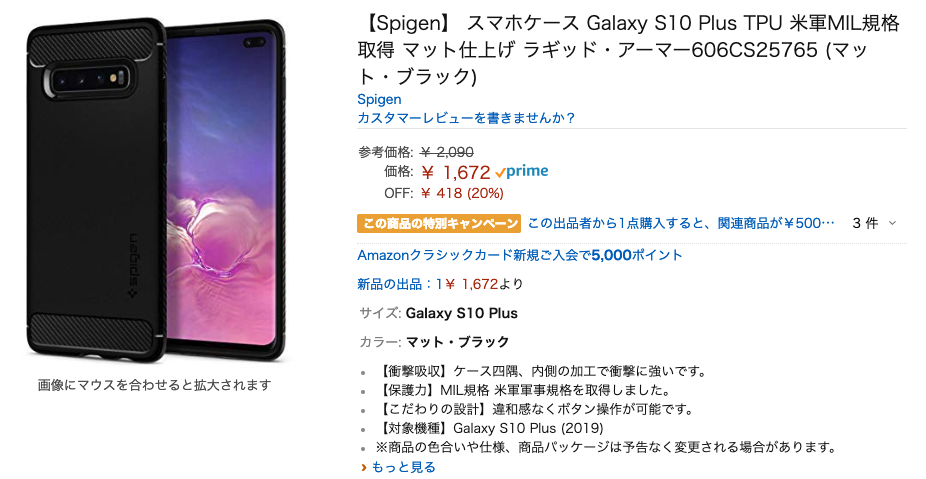Click the prime badge next to price
926x479 pixels.
(522, 172)
